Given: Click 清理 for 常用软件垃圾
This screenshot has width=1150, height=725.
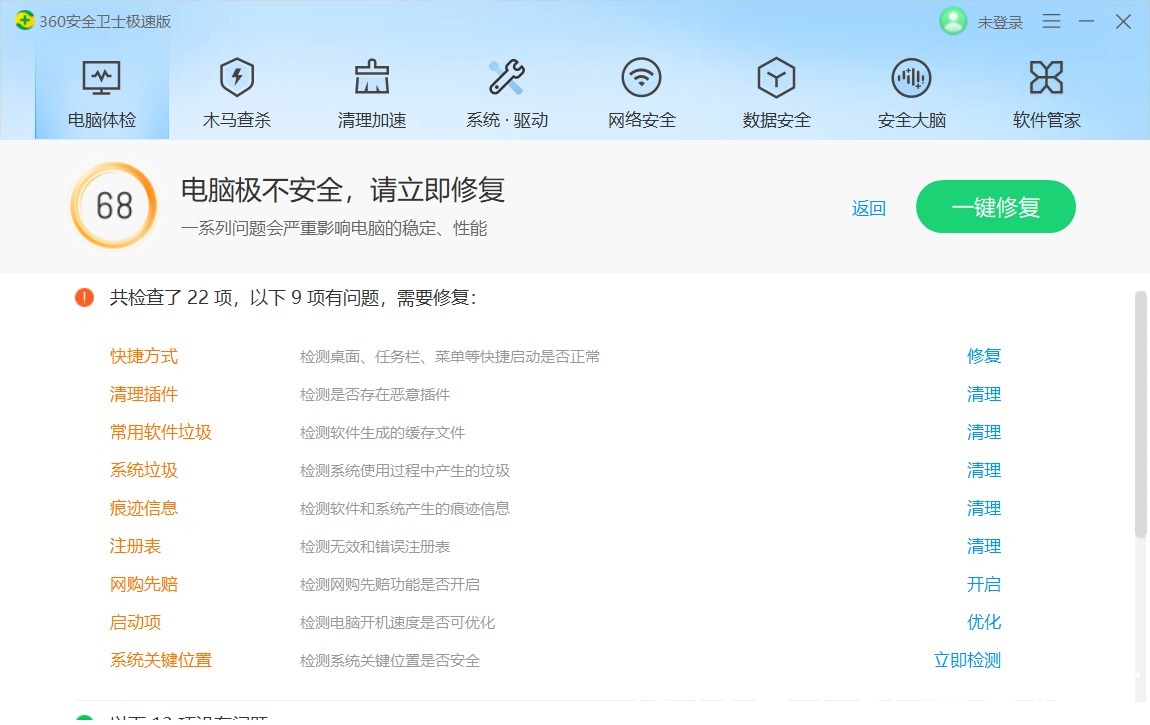Looking at the screenshot, I should pos(984,433).
